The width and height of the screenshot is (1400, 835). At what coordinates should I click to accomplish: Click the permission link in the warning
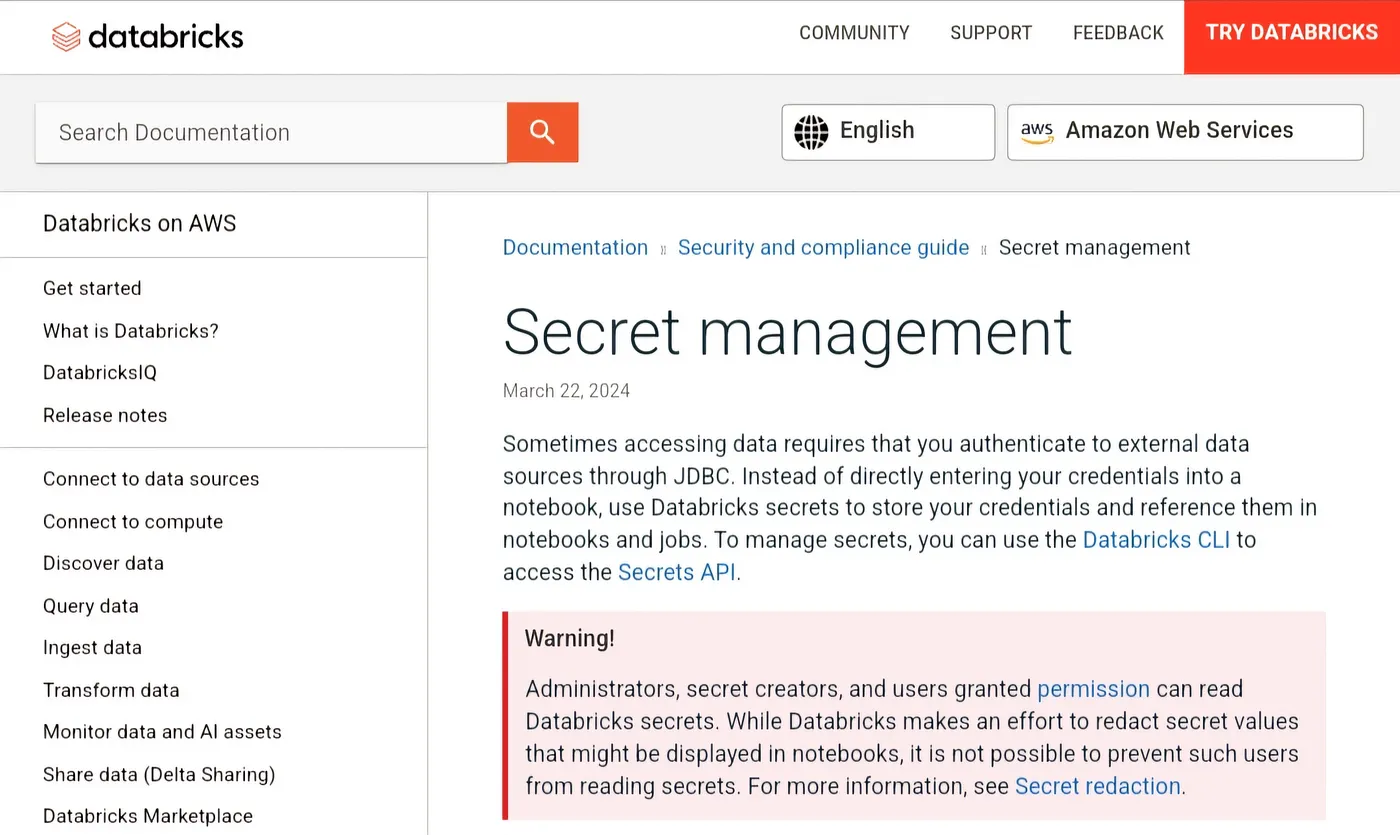click(1093, 689)
